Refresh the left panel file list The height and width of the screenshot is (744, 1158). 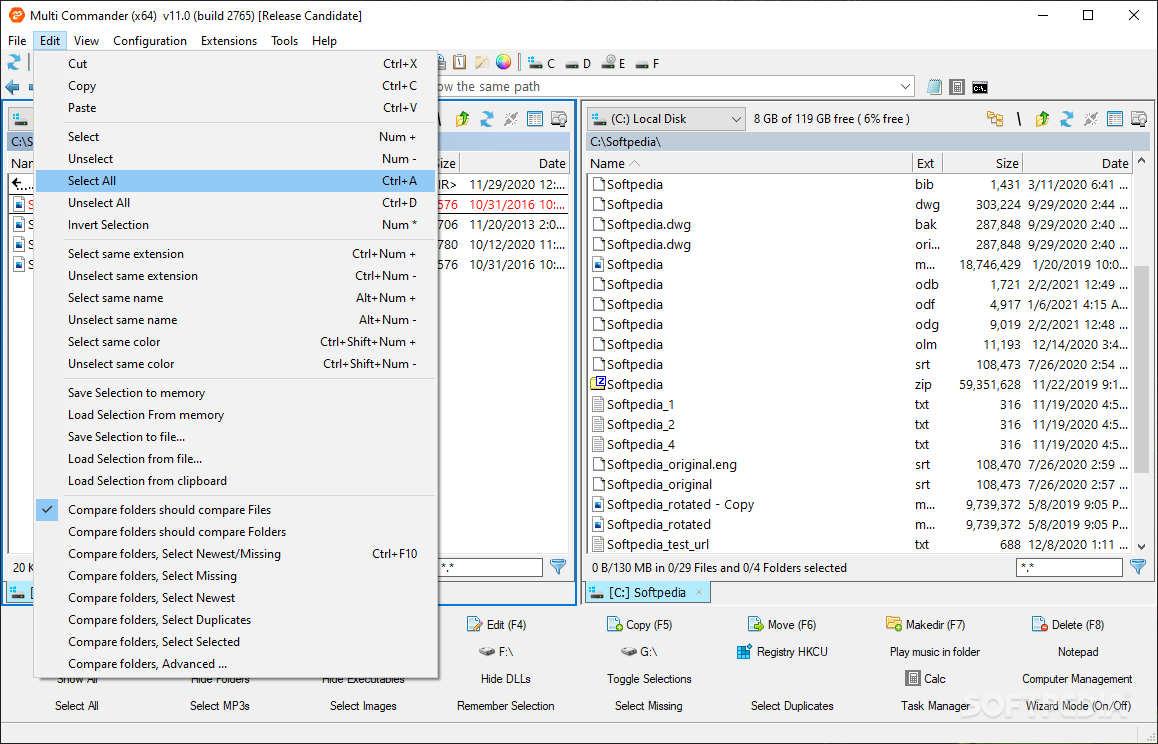tap(487, 118)
